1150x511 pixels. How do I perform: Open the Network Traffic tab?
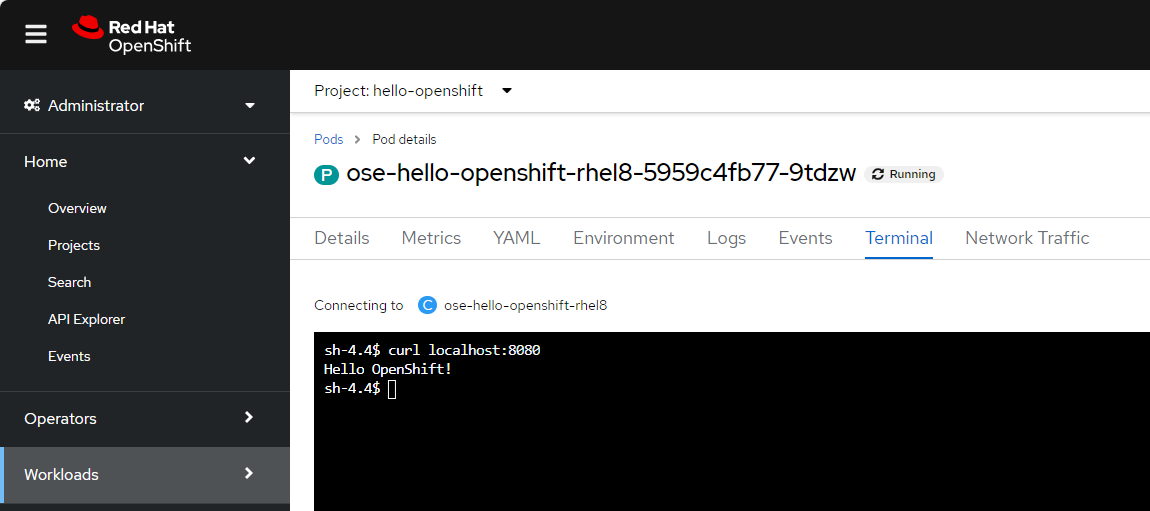click(x=1027, y=238)
